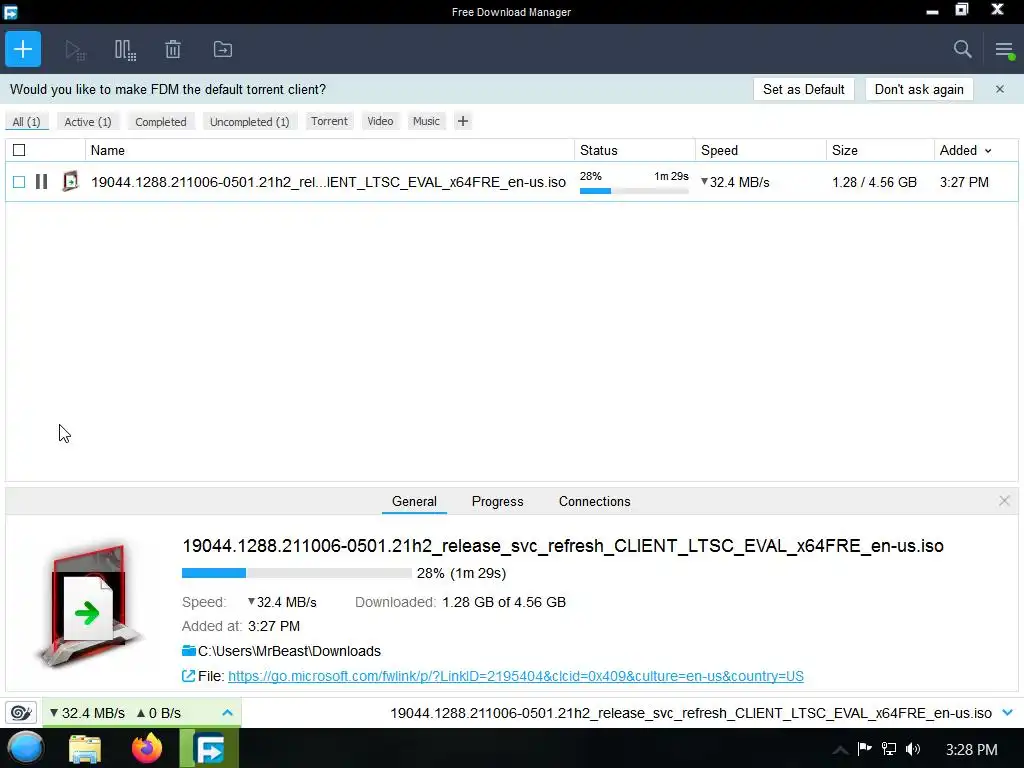Select the Video filter tab
The image size is (1024, 768).
[x=380, y=121]
